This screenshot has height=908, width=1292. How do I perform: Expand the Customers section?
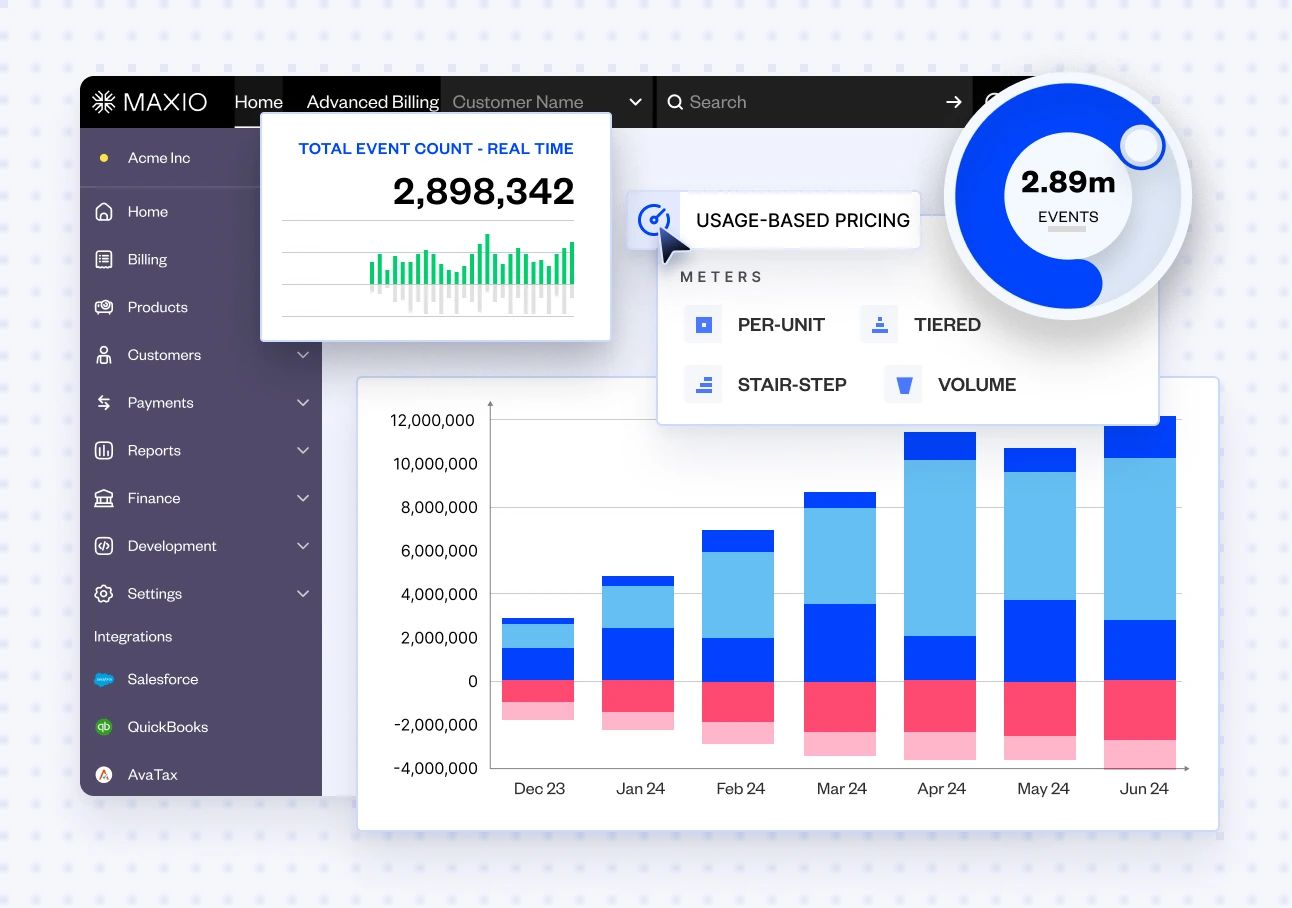click(302, 355)
